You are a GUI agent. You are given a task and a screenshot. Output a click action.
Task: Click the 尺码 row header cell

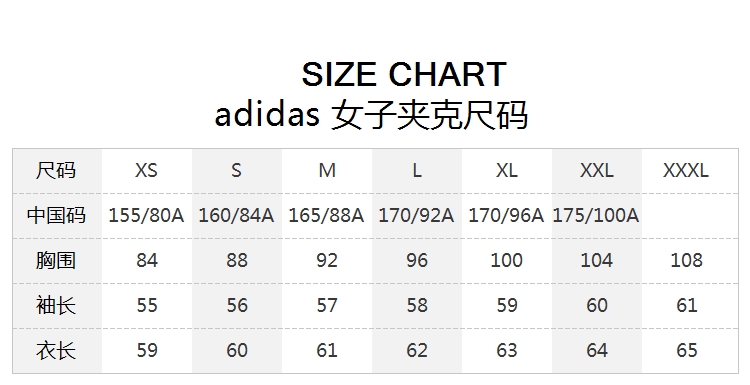coord(56,170)
